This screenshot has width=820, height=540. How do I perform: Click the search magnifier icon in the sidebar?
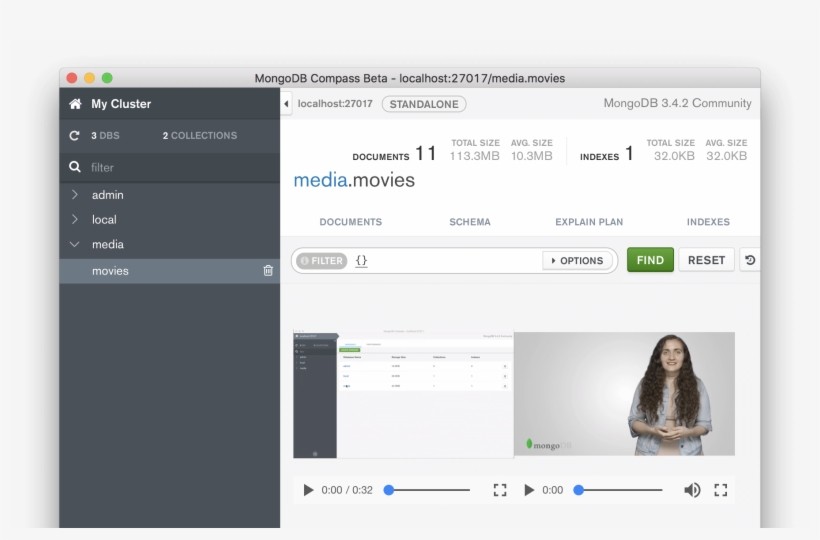[75, 167]
